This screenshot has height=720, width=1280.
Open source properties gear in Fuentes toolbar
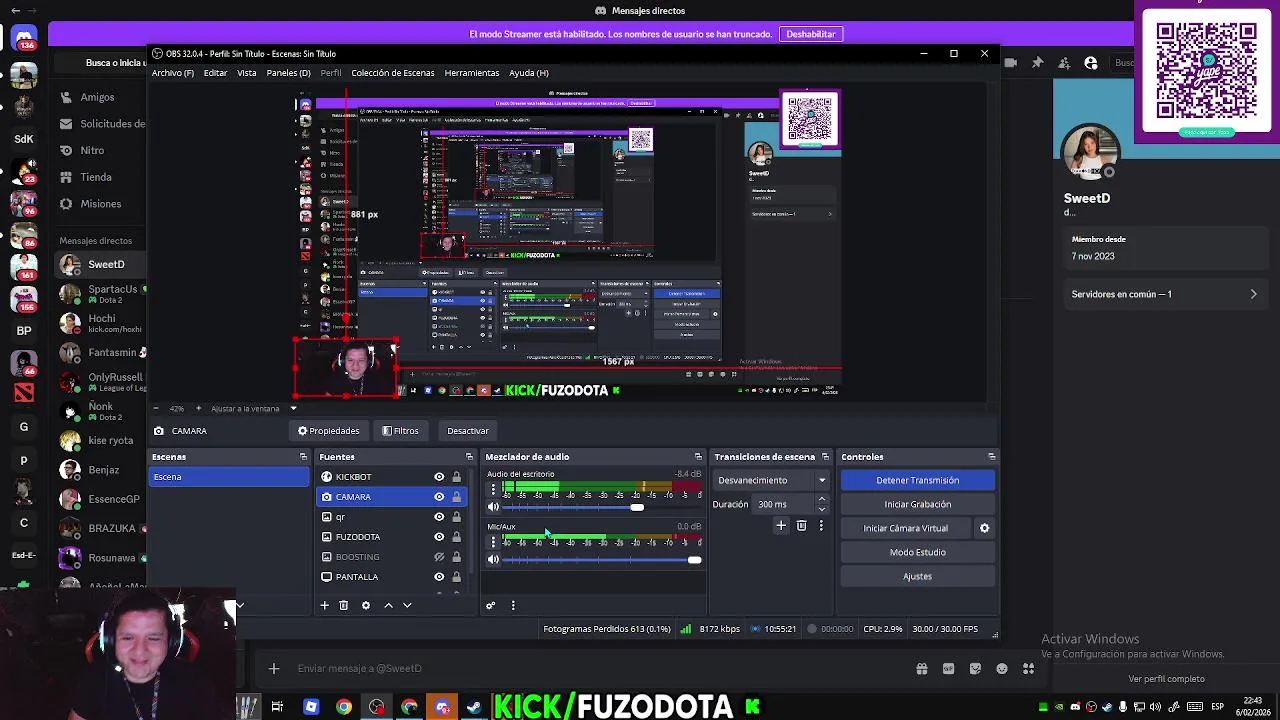(x=366, y=605)
